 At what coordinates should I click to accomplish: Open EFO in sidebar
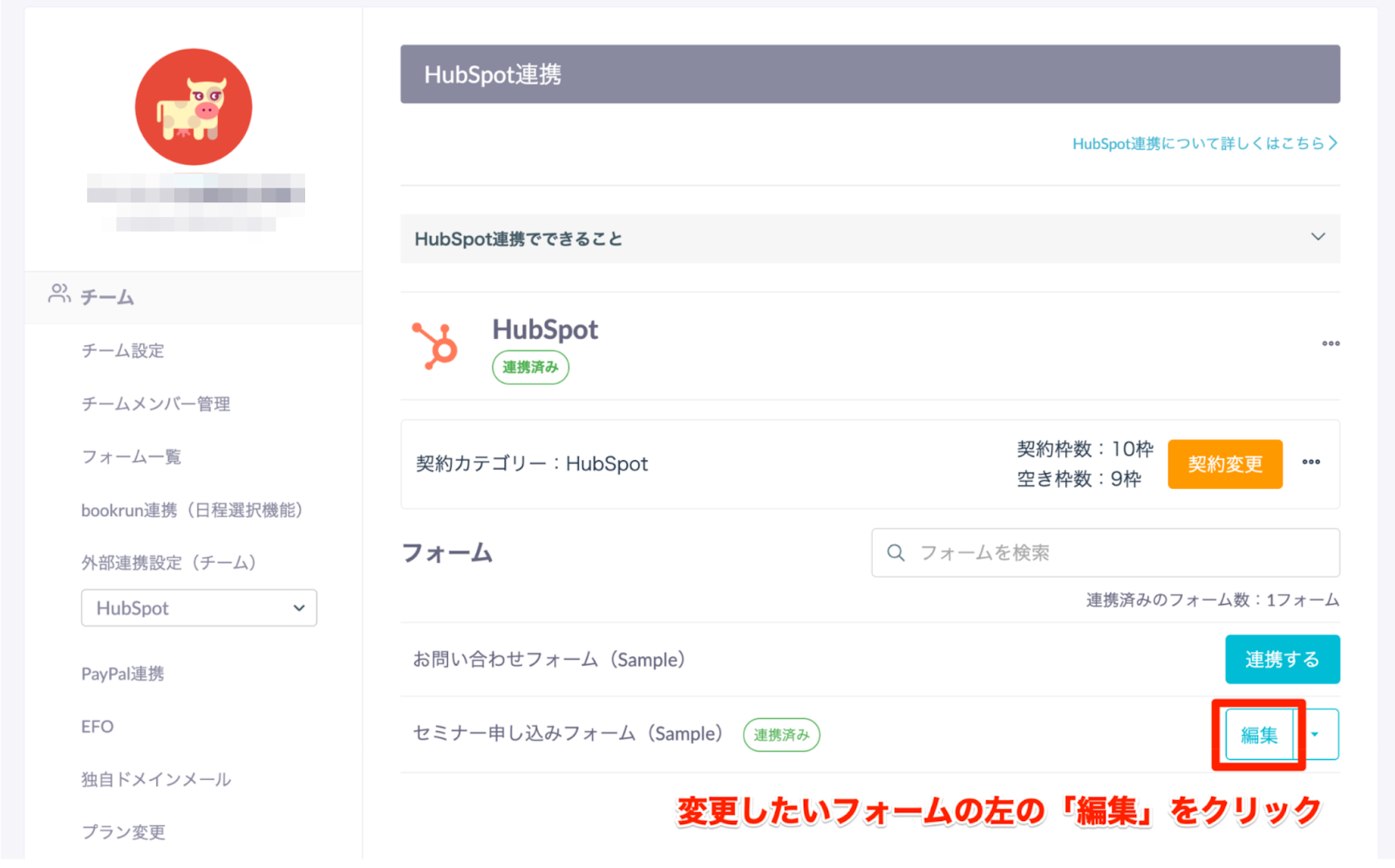tap(98, 726)
